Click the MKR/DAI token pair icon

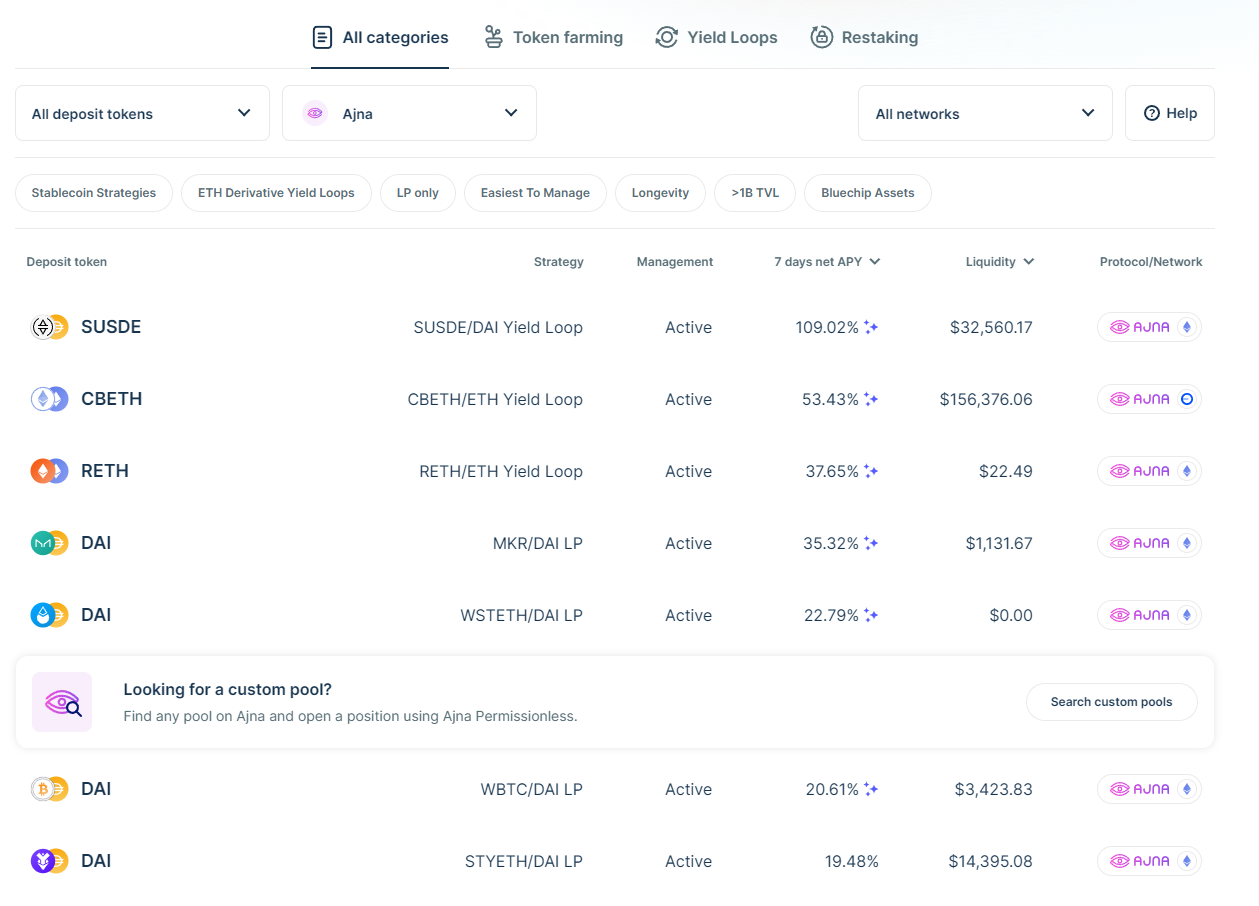(x=49, y=543)
